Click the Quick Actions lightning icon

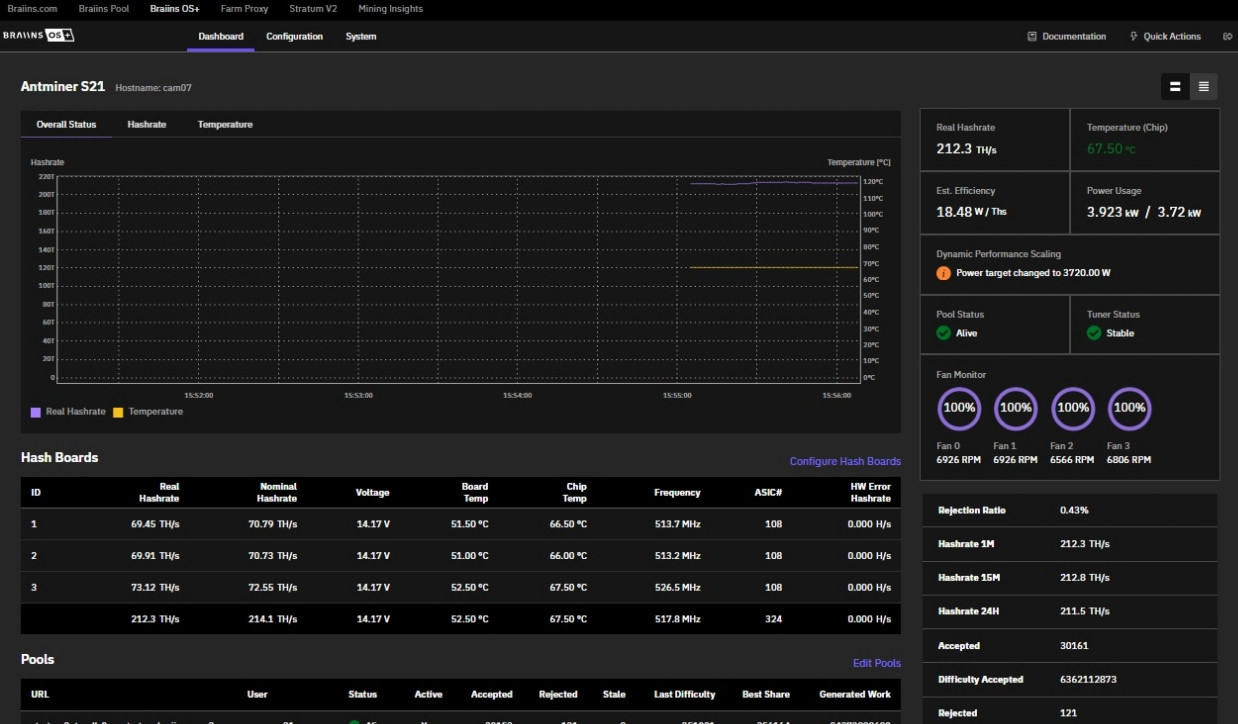click(x=1133, y=36)
